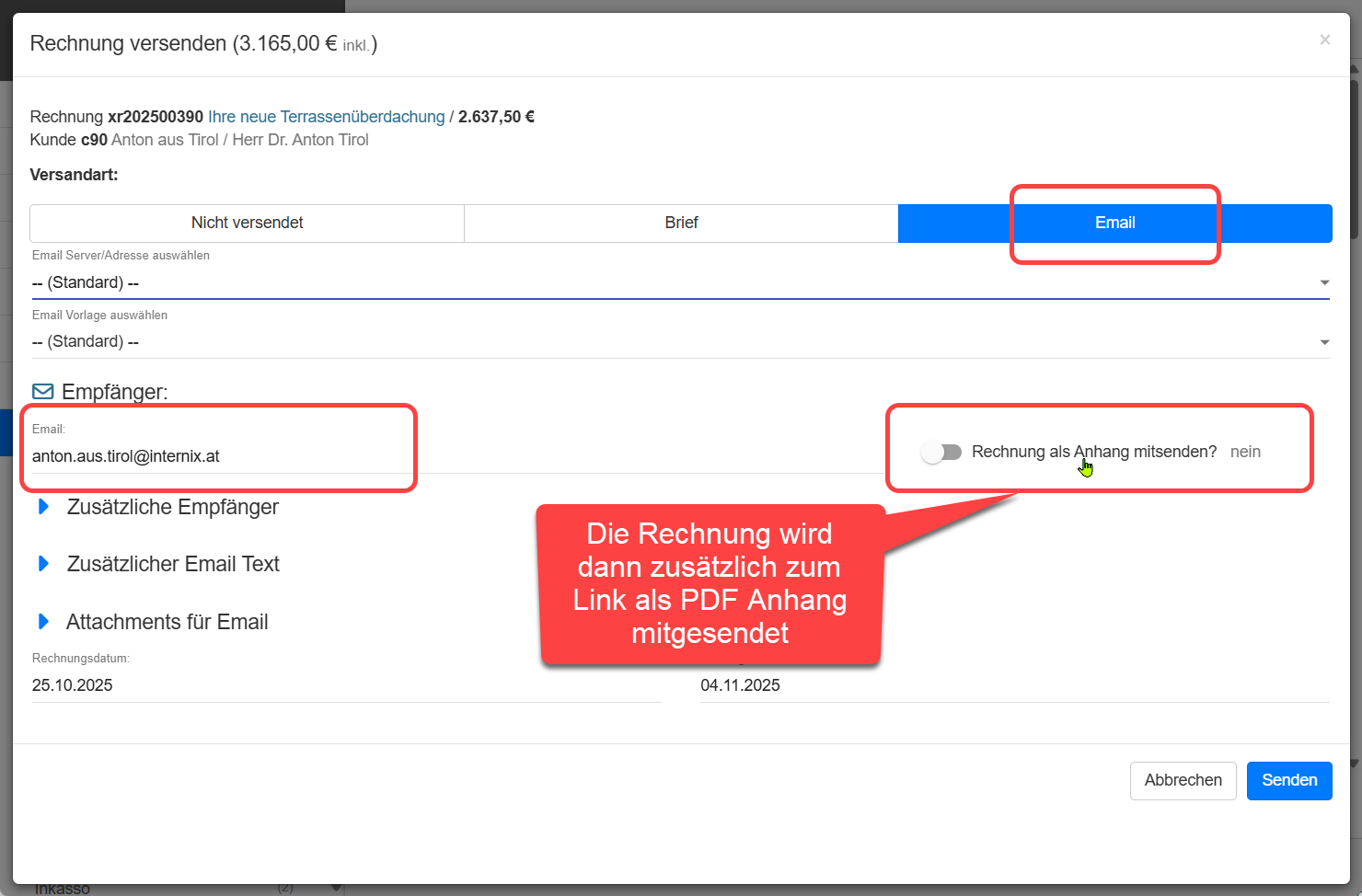Open the Ihre neue Terrassenüberdachung link
Viewport: 1362px width, 896px height.
[x=326, y=117]
